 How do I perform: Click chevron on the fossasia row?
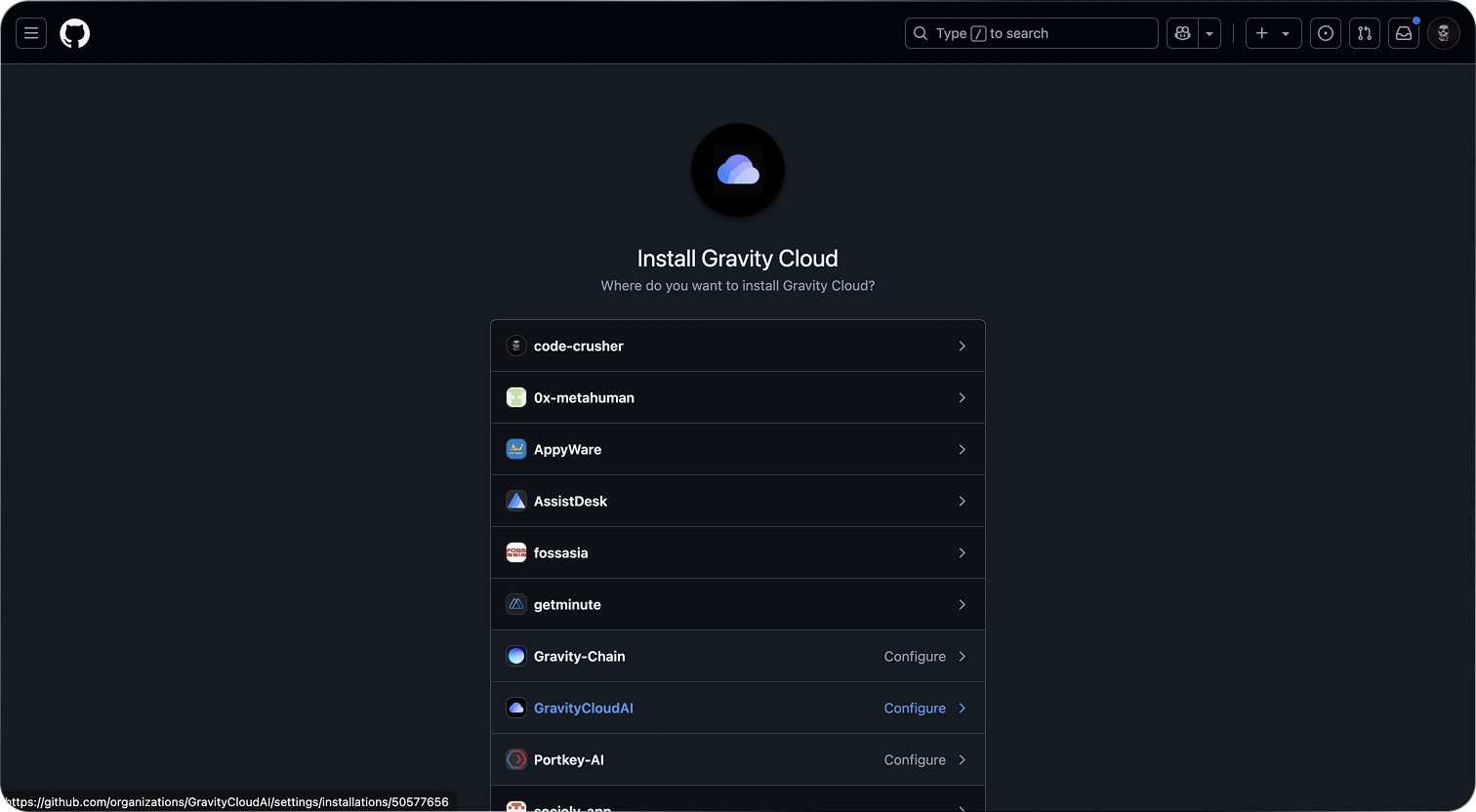pos(962,552)
